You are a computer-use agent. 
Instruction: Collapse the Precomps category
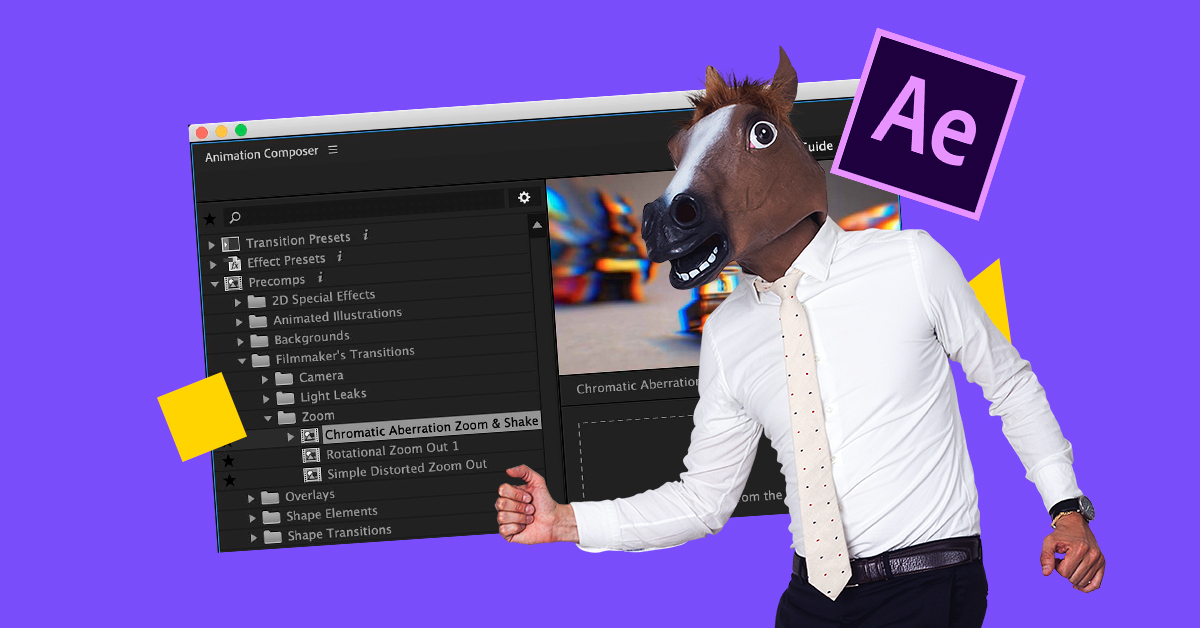tap(214, 284)
